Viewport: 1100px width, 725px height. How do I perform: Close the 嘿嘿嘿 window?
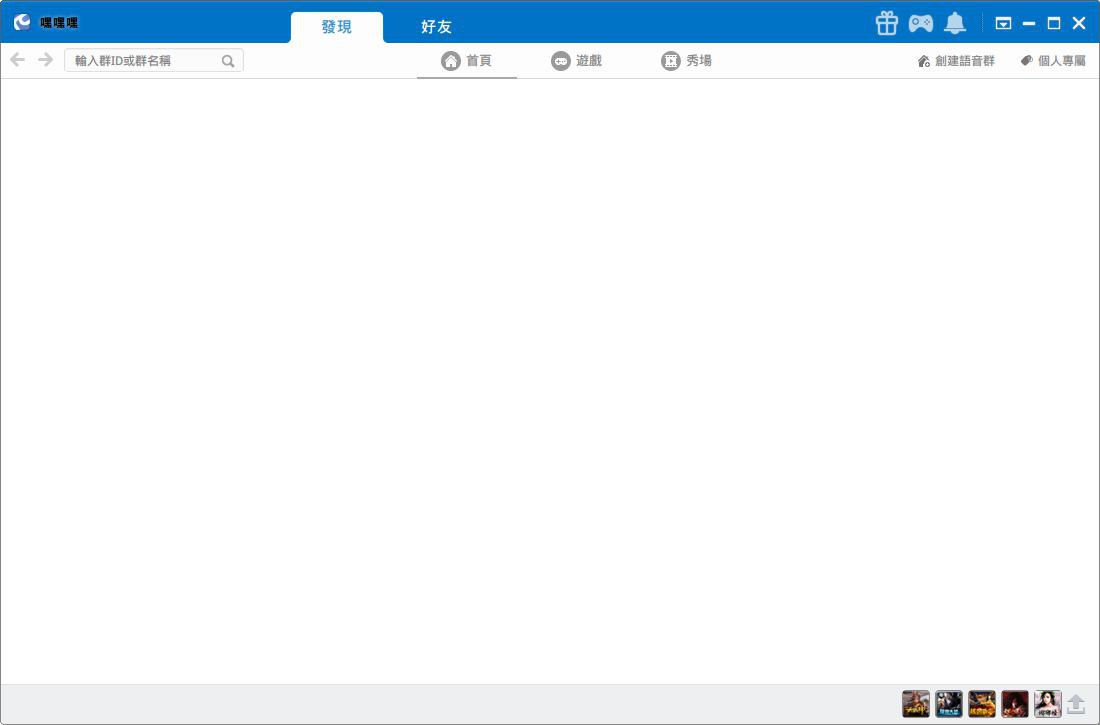(x=1079, y=23)
